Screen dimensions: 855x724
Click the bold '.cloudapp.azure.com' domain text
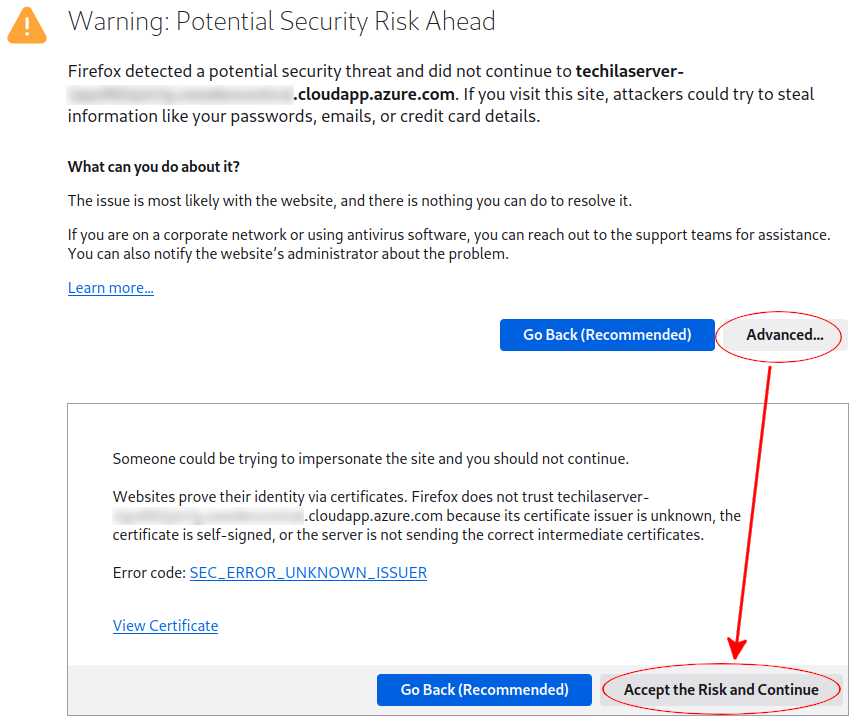pos(374,95)
